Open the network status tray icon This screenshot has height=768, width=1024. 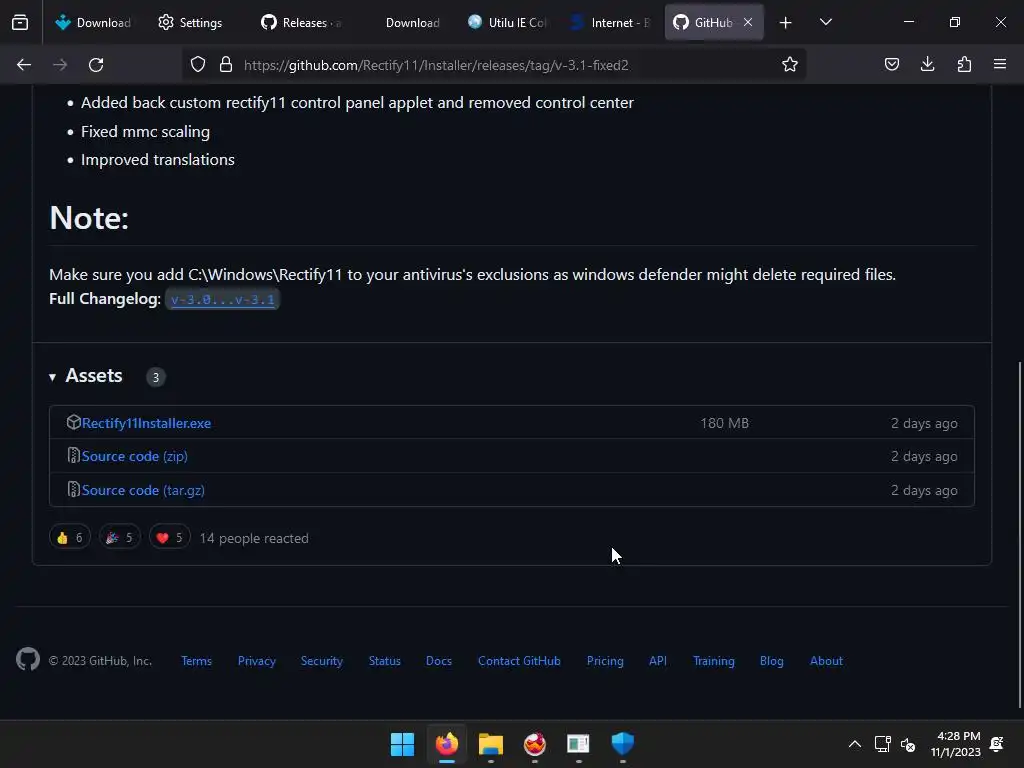point(882,744)
